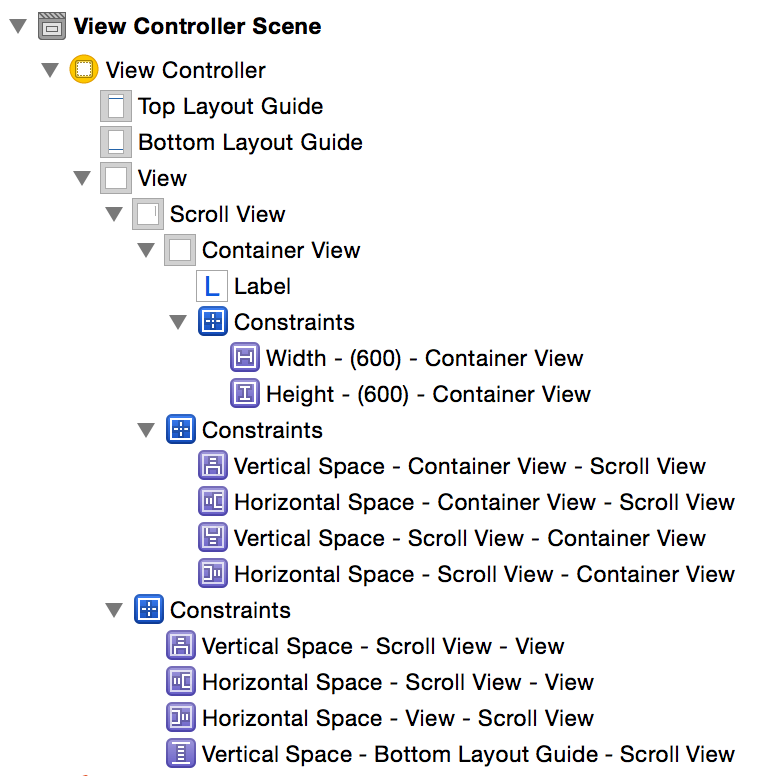Viewport: 782px width, 776px height.
Task: Click the Height constraint icon
Action: [245, 394]
